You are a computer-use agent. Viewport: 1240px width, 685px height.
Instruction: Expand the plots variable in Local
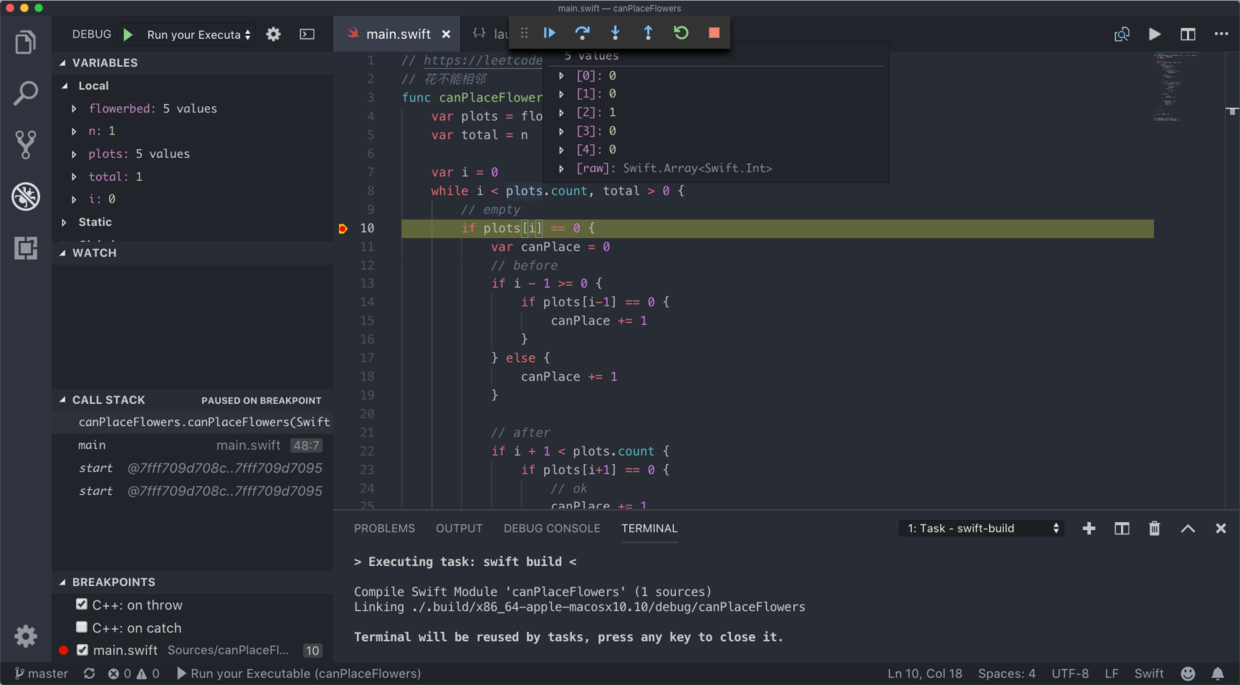click(74, 154)
